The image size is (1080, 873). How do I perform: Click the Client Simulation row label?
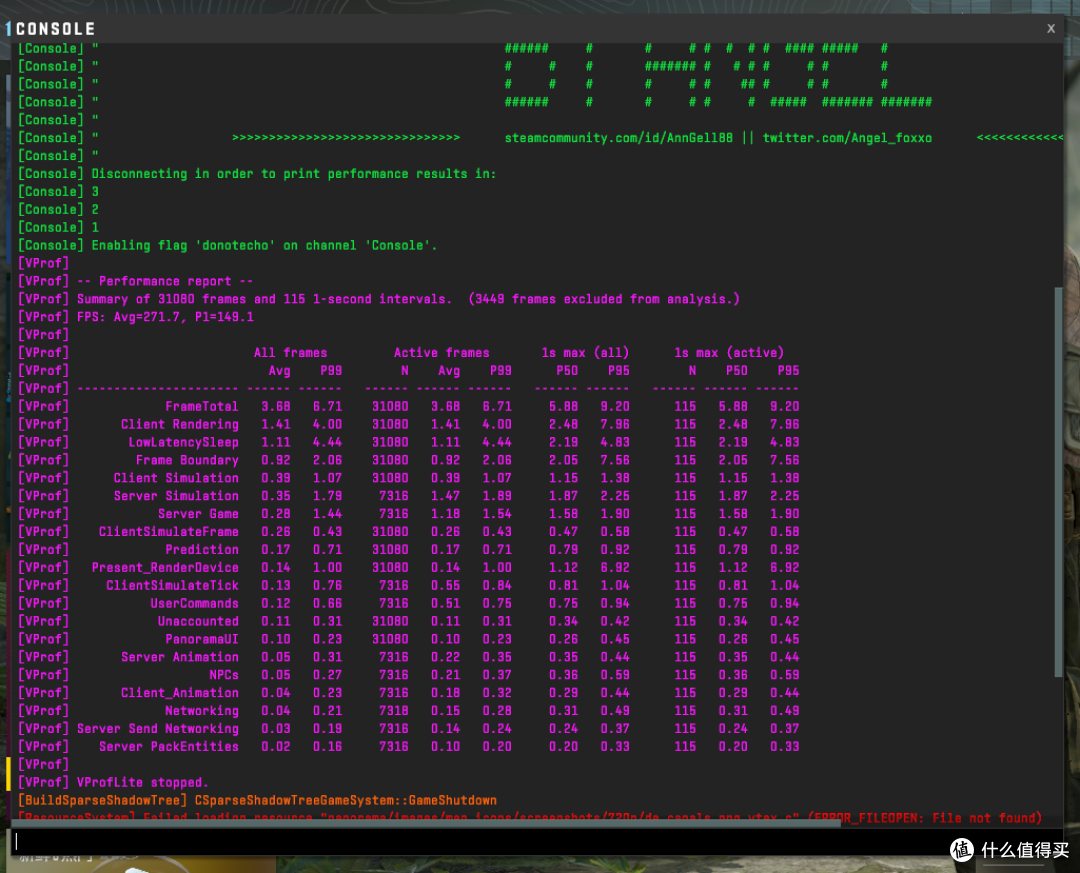(x=176, y=478)
